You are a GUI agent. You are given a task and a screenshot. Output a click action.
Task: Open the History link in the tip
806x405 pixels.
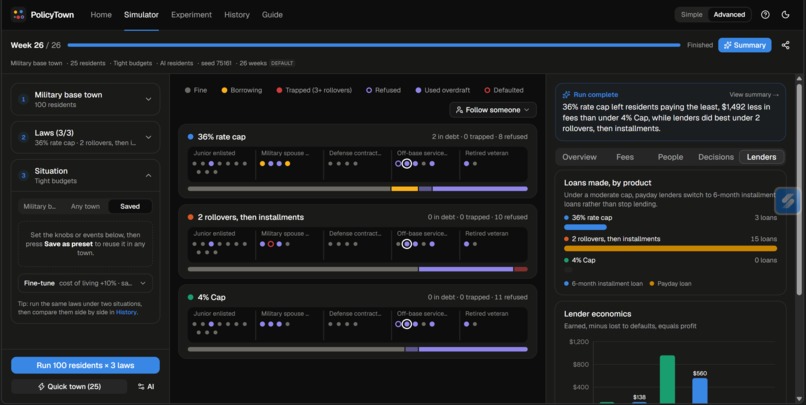click(x=126, y=312)
